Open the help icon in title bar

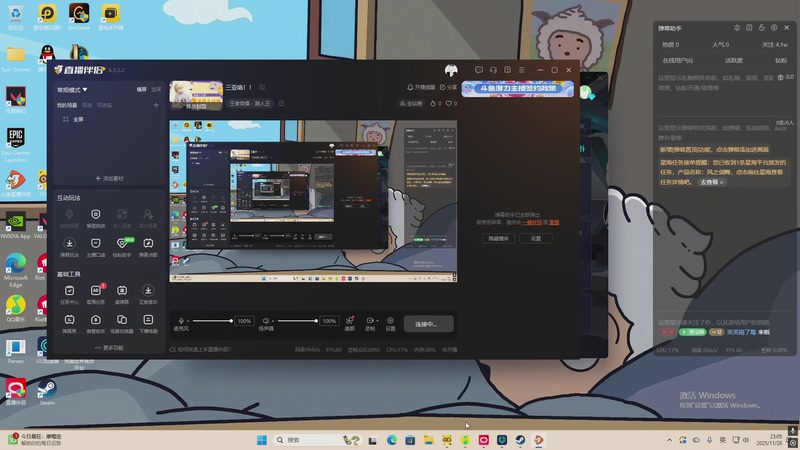pos(507,70)
